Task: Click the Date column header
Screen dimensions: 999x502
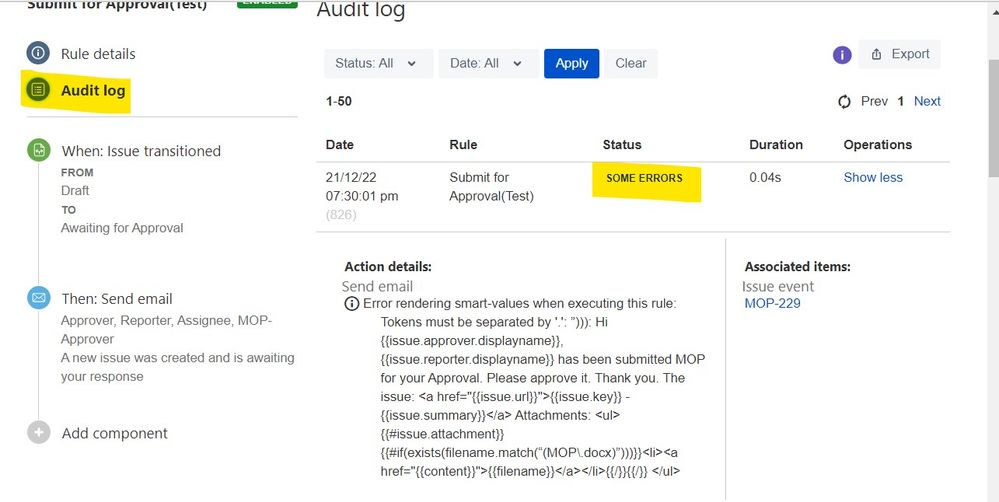Action: [340, 145]
